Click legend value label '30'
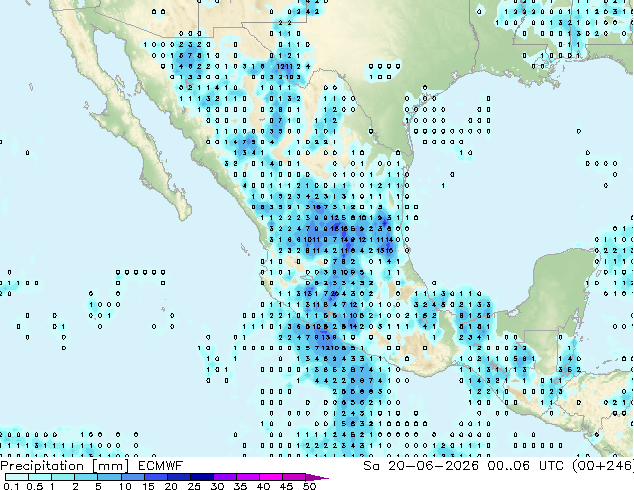This screenshot has height=490, width=634. click(217, 486)
